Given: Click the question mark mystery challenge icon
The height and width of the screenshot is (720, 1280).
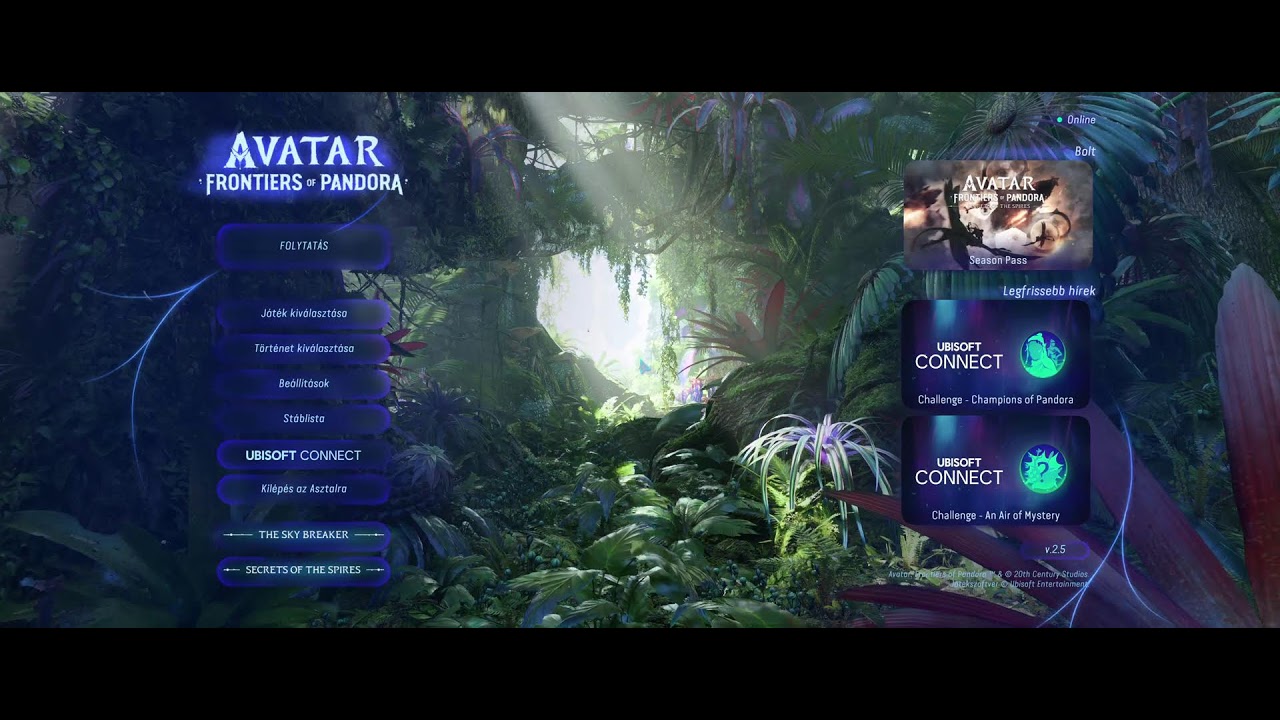Looking at the screenshot, I should click(x=1043, y=470).
